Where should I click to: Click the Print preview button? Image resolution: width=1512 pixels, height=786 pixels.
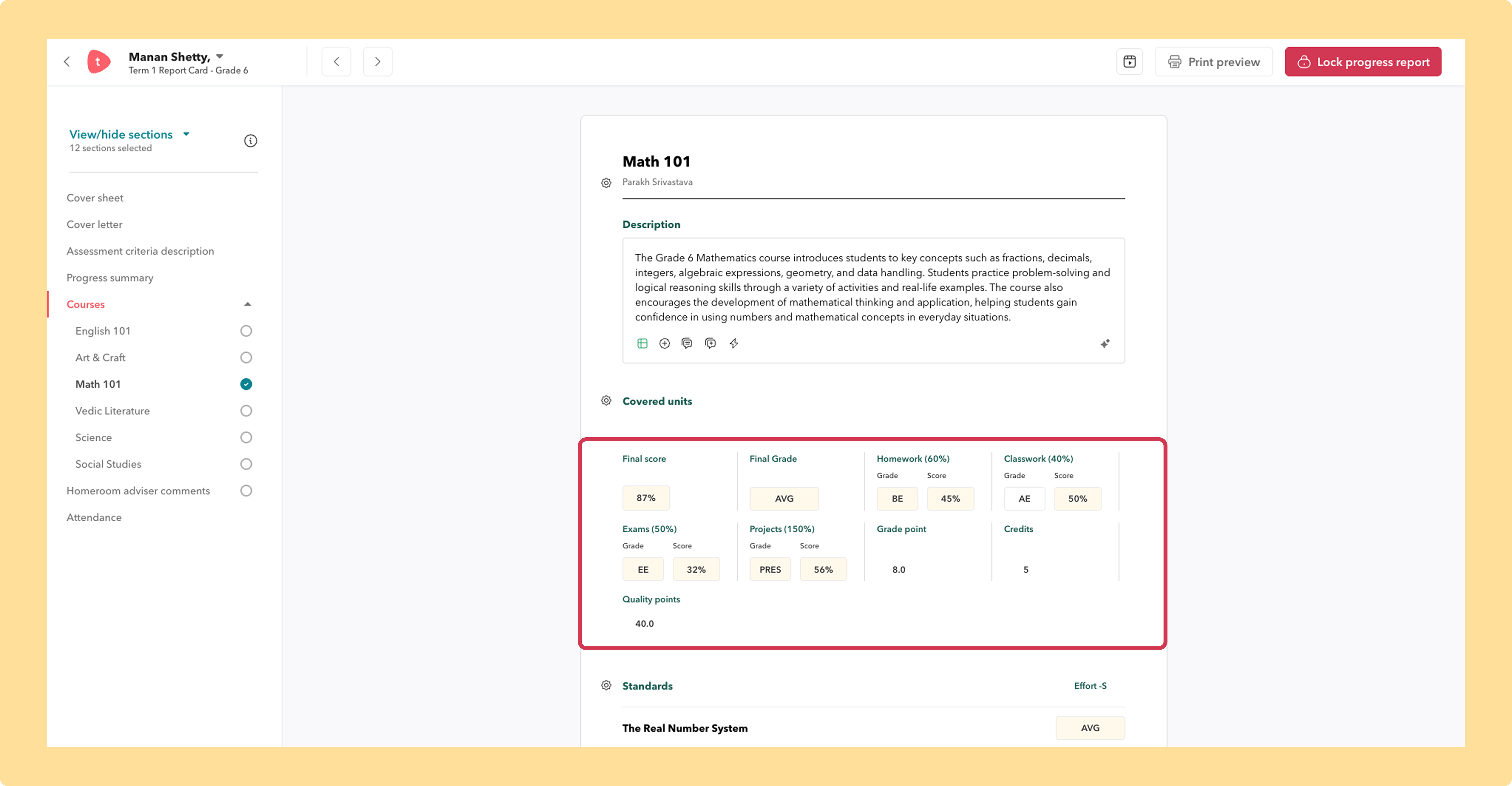1214,62
